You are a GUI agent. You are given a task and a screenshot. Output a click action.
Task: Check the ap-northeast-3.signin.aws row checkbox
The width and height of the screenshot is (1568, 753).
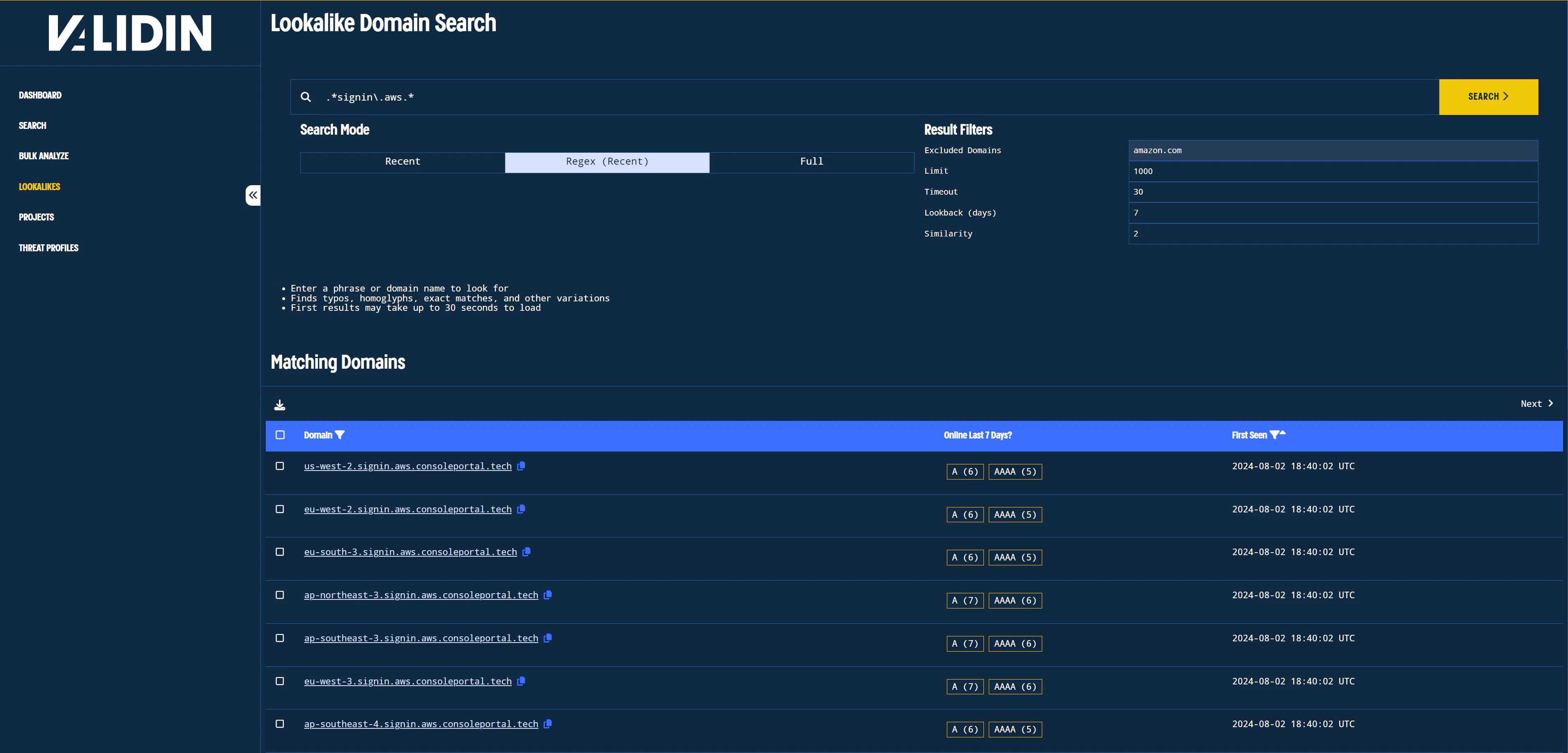tap(280, 595)
